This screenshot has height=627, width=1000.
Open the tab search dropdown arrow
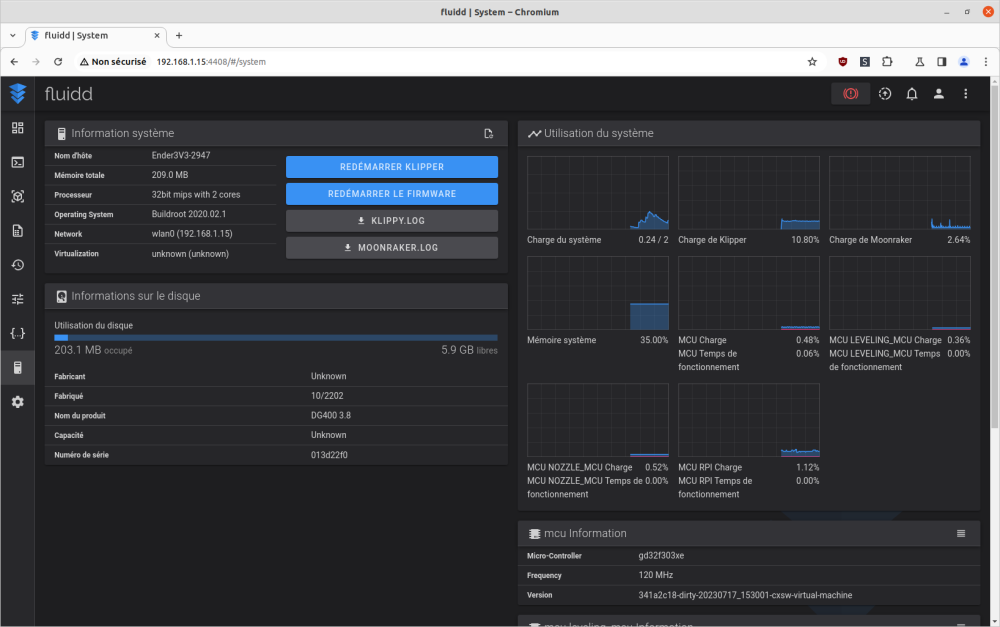(x=13, y=36)
